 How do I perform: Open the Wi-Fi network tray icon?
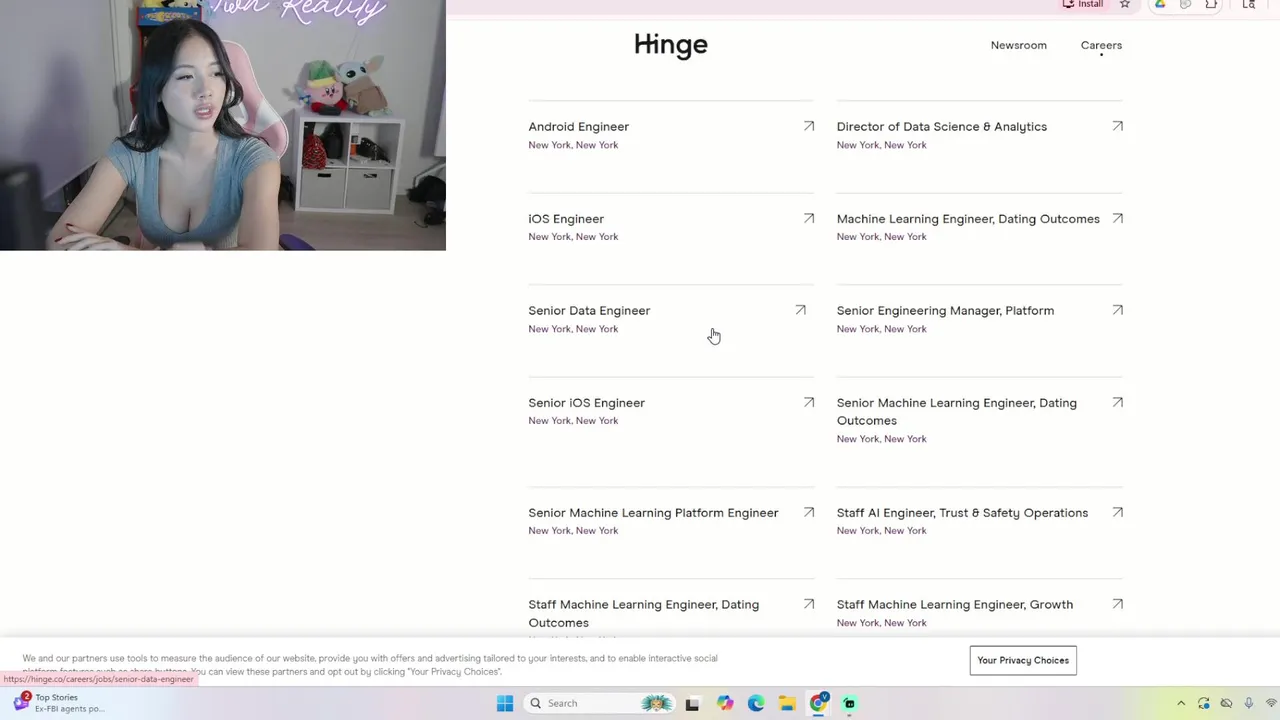pyautogui.click(x=1271, y=703)
